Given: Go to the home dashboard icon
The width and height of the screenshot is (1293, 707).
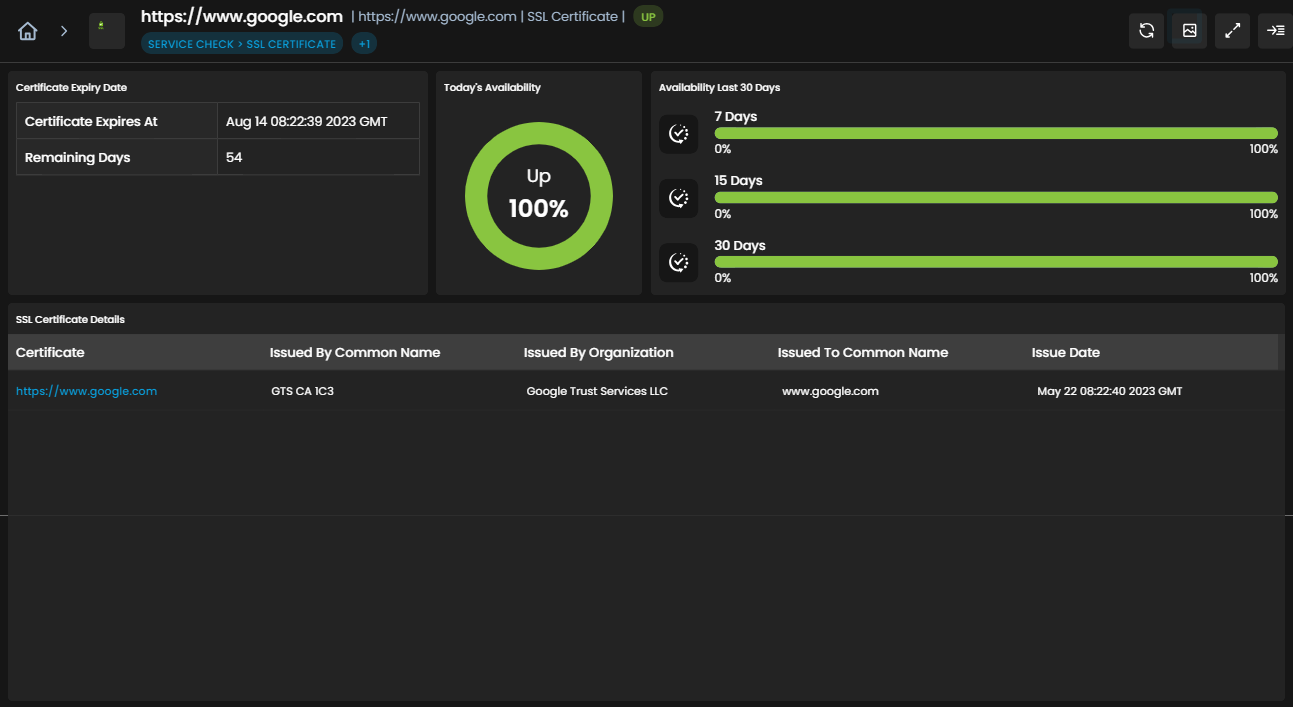Looking at the screenshot, I should (28, 31).
